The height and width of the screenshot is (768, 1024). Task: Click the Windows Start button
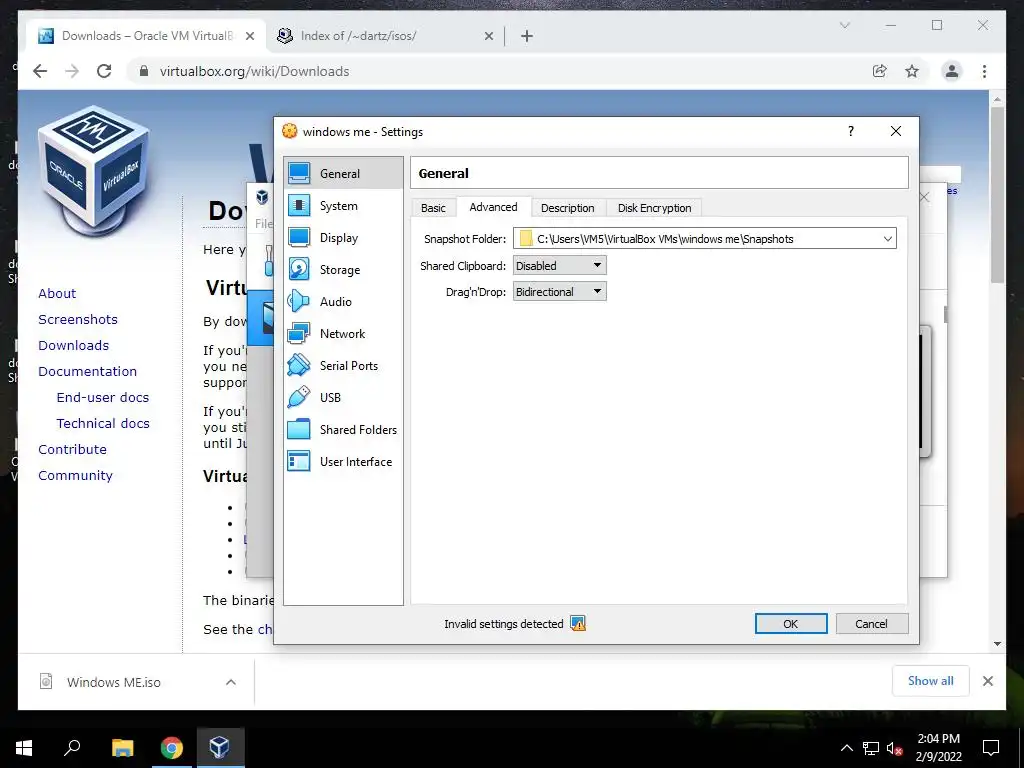(24, 748)
